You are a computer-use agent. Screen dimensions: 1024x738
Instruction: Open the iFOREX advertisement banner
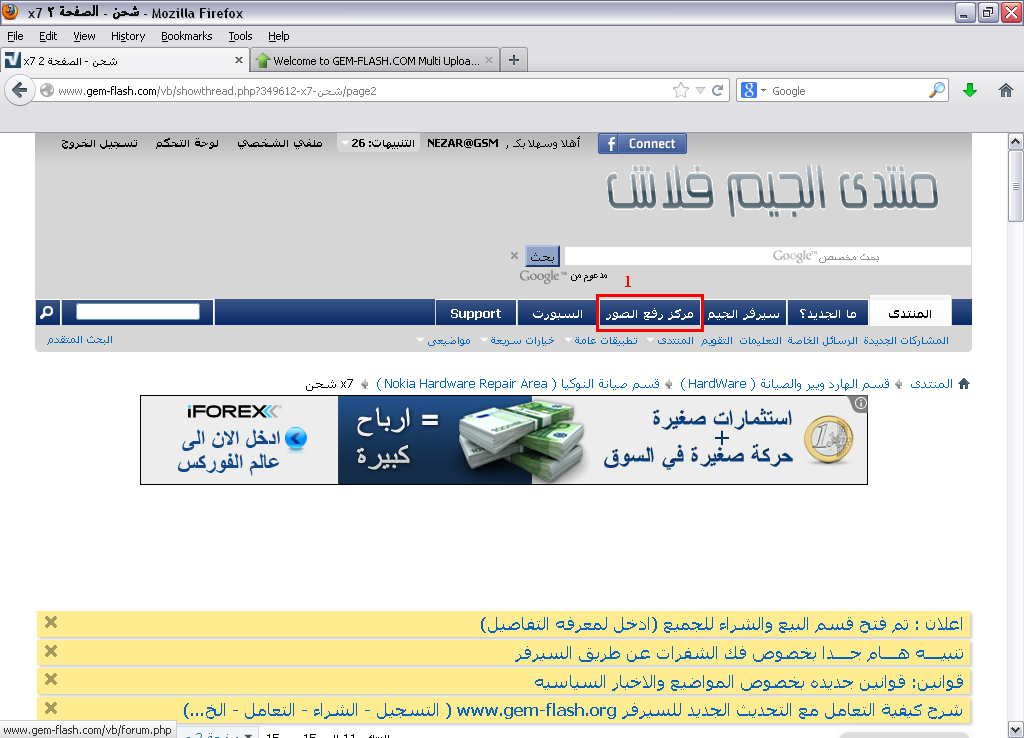(x=504, y=440)
